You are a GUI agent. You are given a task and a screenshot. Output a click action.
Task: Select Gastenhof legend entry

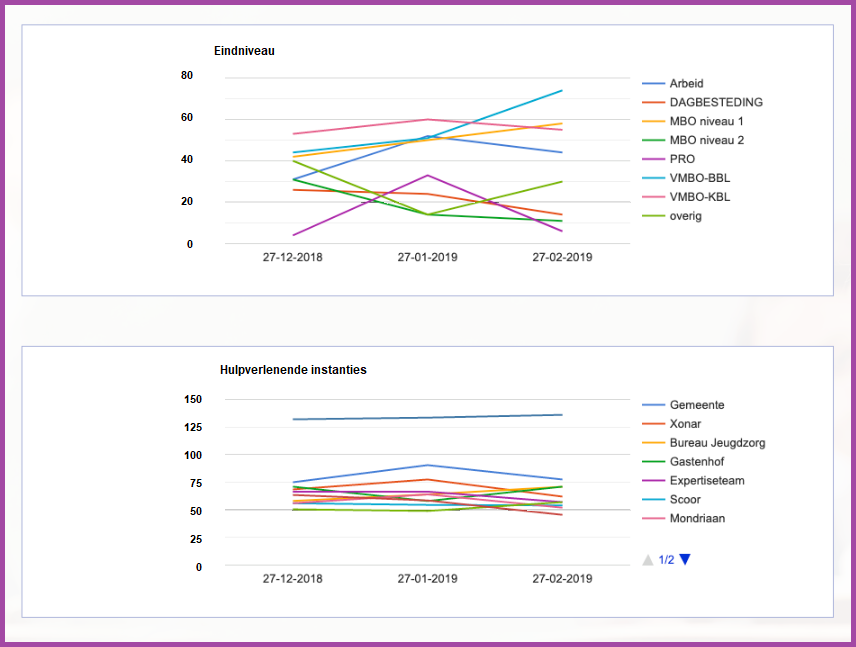click(x=697, y=462)
